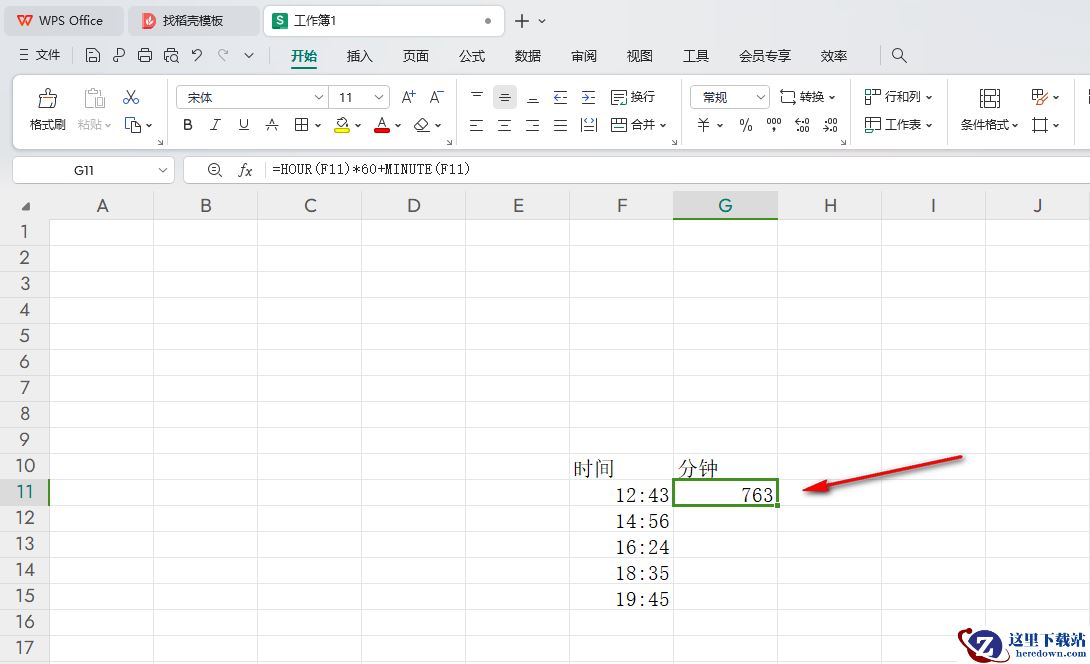Decrease font size with A- icon
The image size is (1090, 664).
tap(437, 97)
